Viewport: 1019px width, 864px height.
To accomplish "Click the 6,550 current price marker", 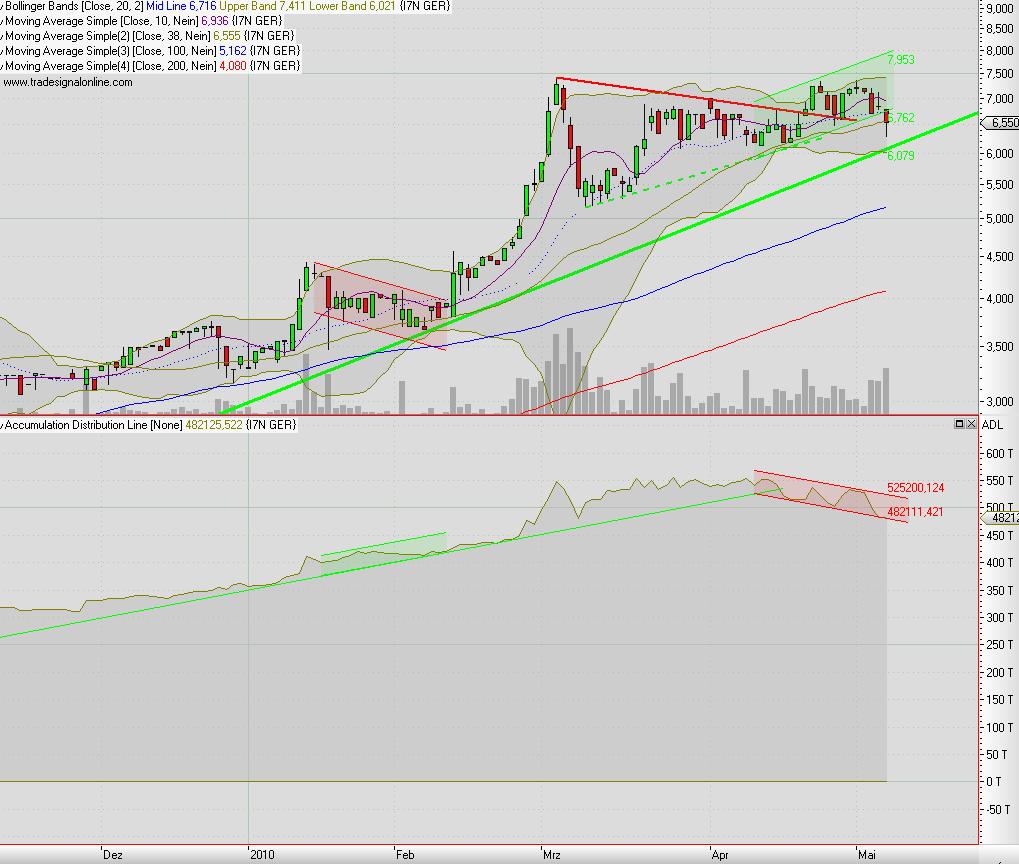I will click(x=1002, y=123).
